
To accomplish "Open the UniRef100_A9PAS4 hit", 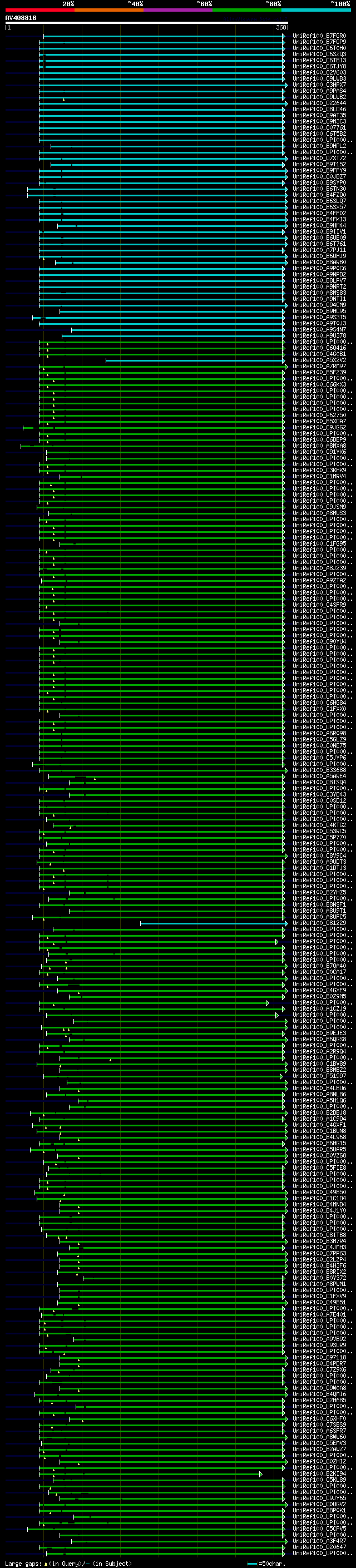I will (x=319, y=91).
